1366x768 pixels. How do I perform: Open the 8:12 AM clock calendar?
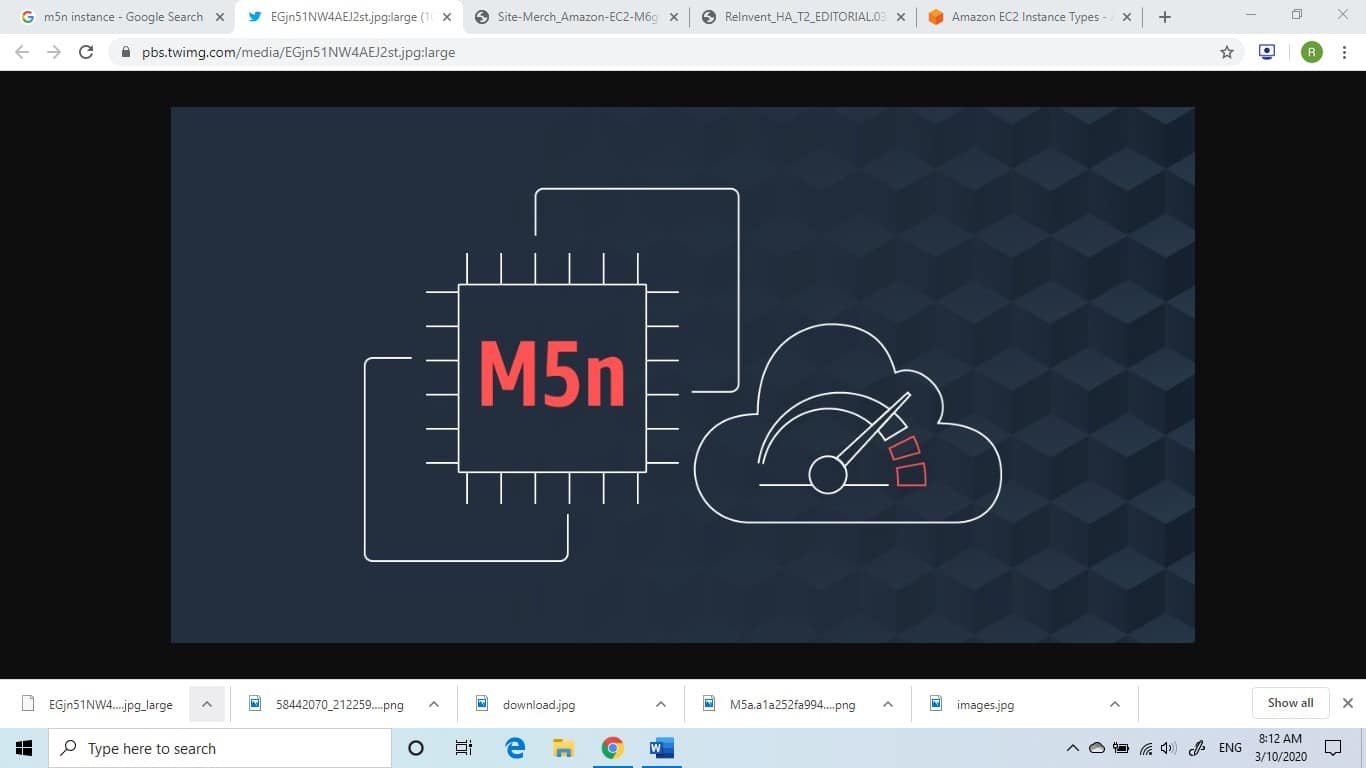[x=1281, y=748]
